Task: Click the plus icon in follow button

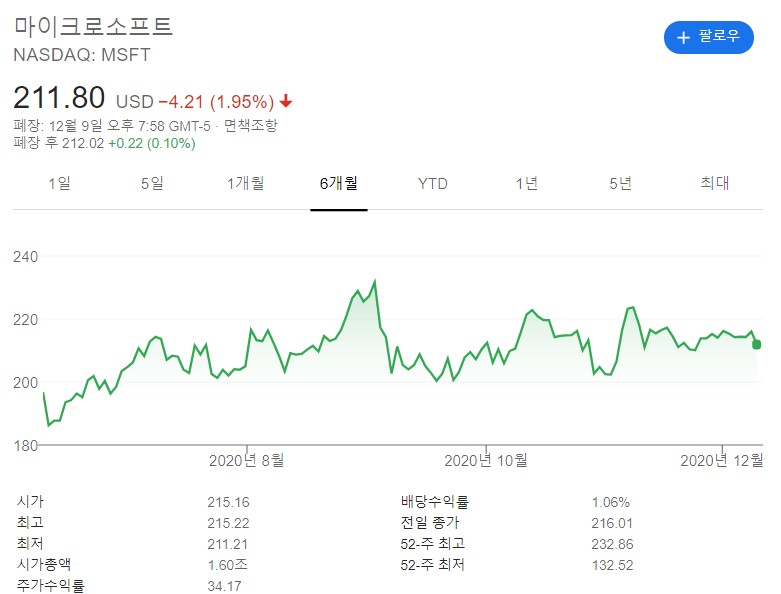Action: pos(683,37)
